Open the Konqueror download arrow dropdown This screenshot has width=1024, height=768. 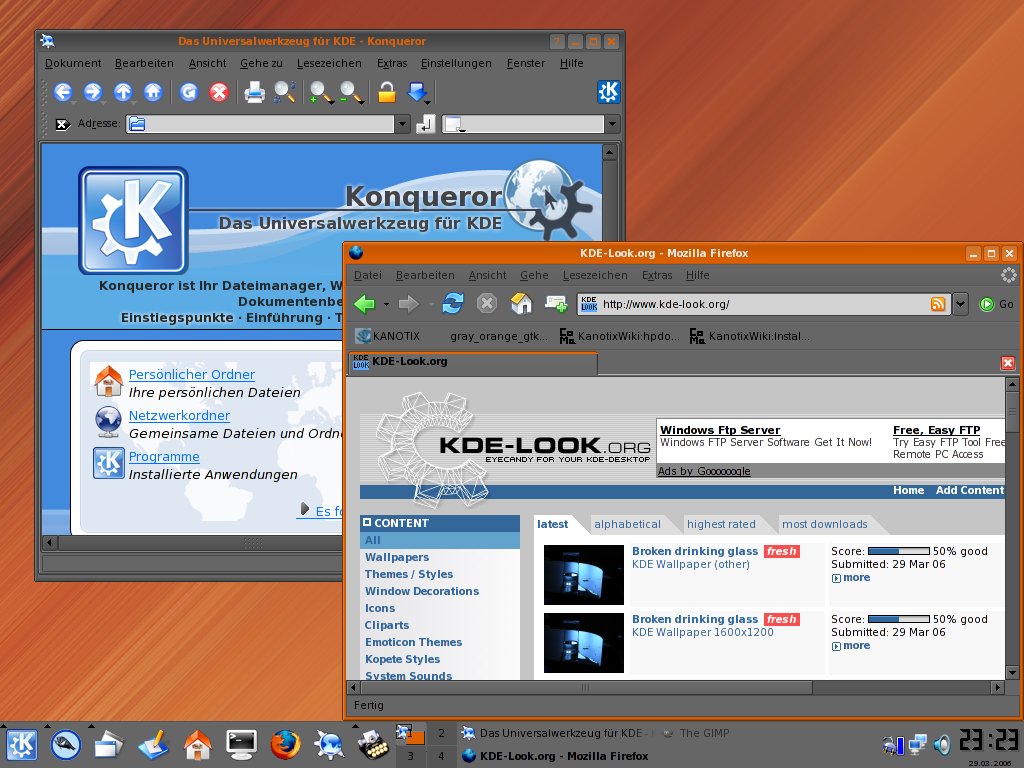click(428, 102)
